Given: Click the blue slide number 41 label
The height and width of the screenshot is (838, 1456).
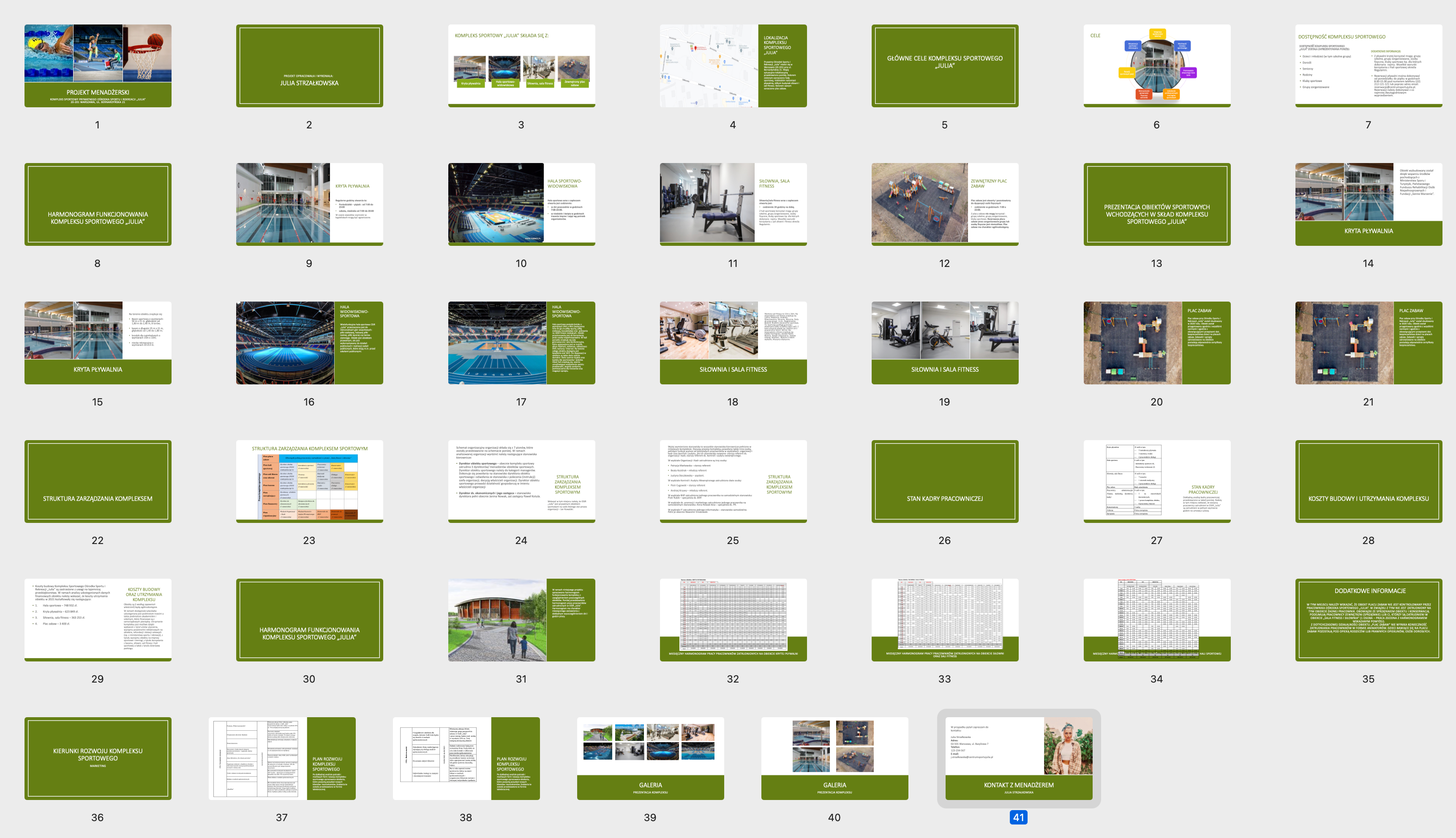Looking at the screenshot, I should coord(1018,817).
